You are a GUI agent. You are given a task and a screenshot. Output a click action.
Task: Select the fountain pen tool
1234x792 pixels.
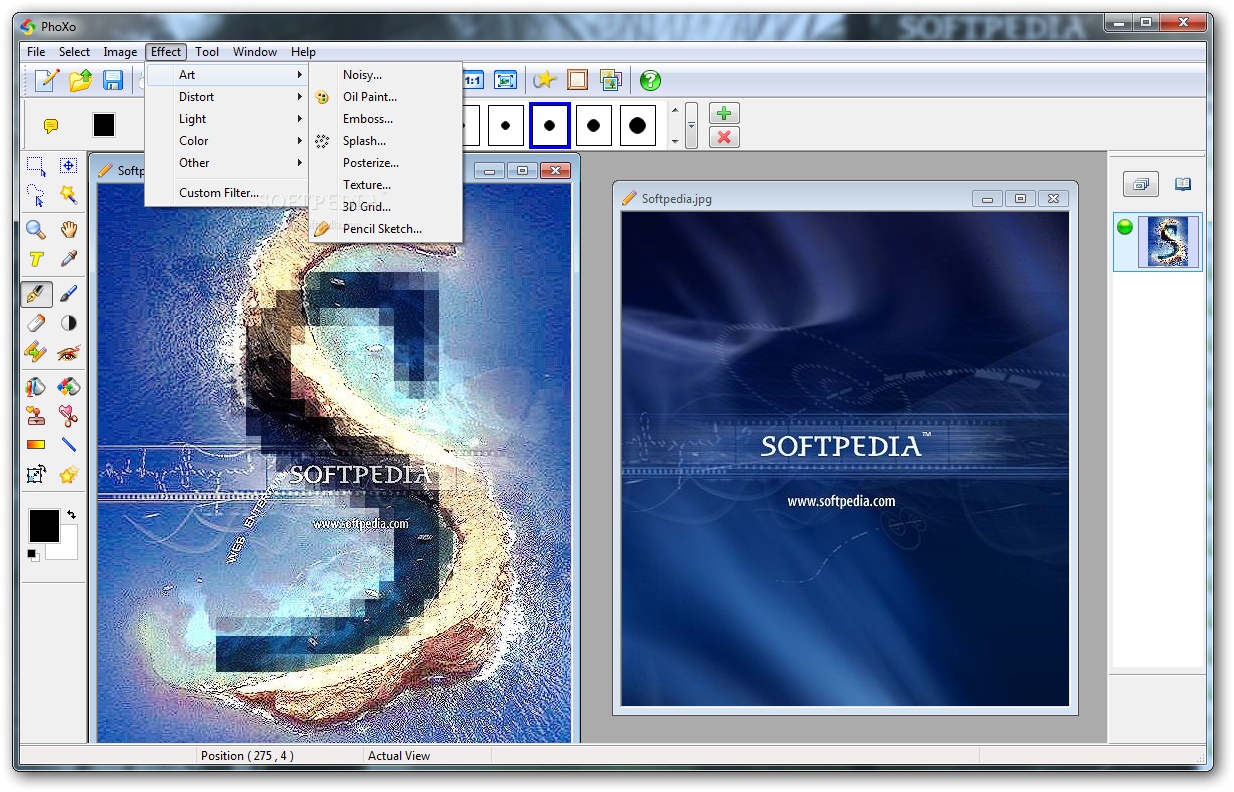tap(36, 294)
